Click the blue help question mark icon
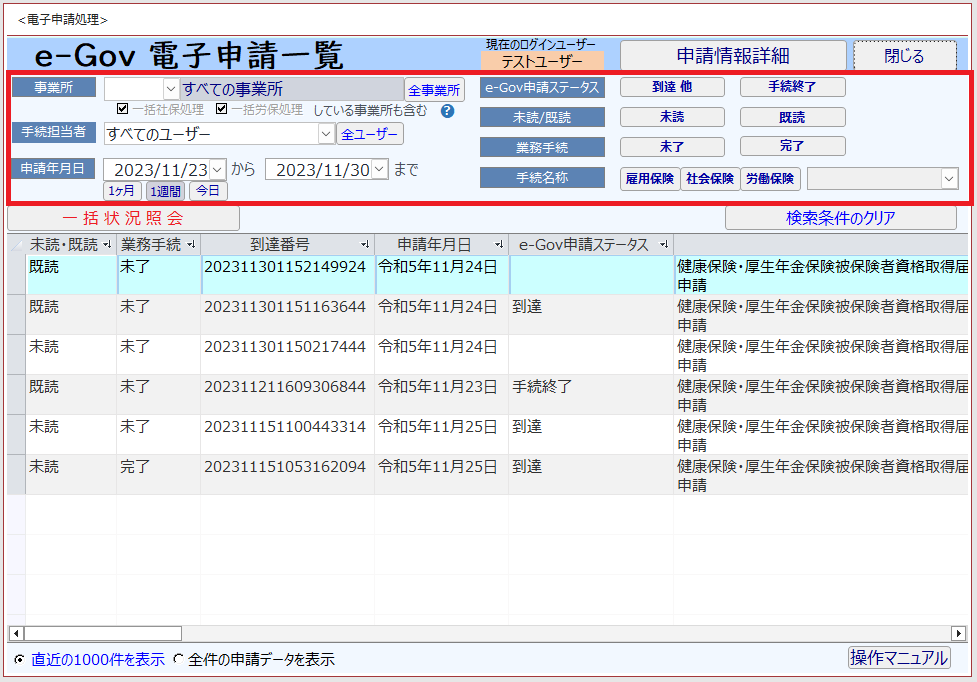This screenshot has width=977, height=682. pos(448,111)
